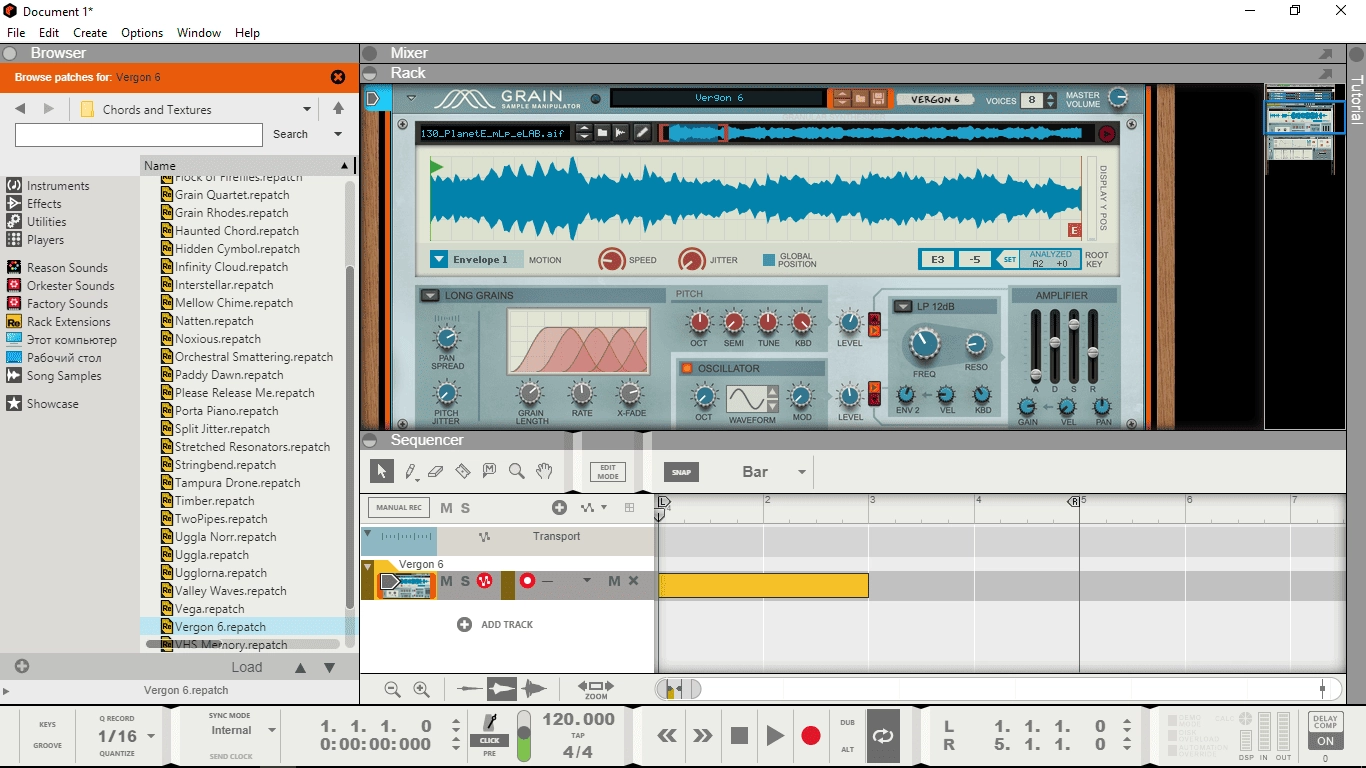This screenshot has width=1366, height=768.
Task: Select the Pencil tool
Action: (409, 471)
